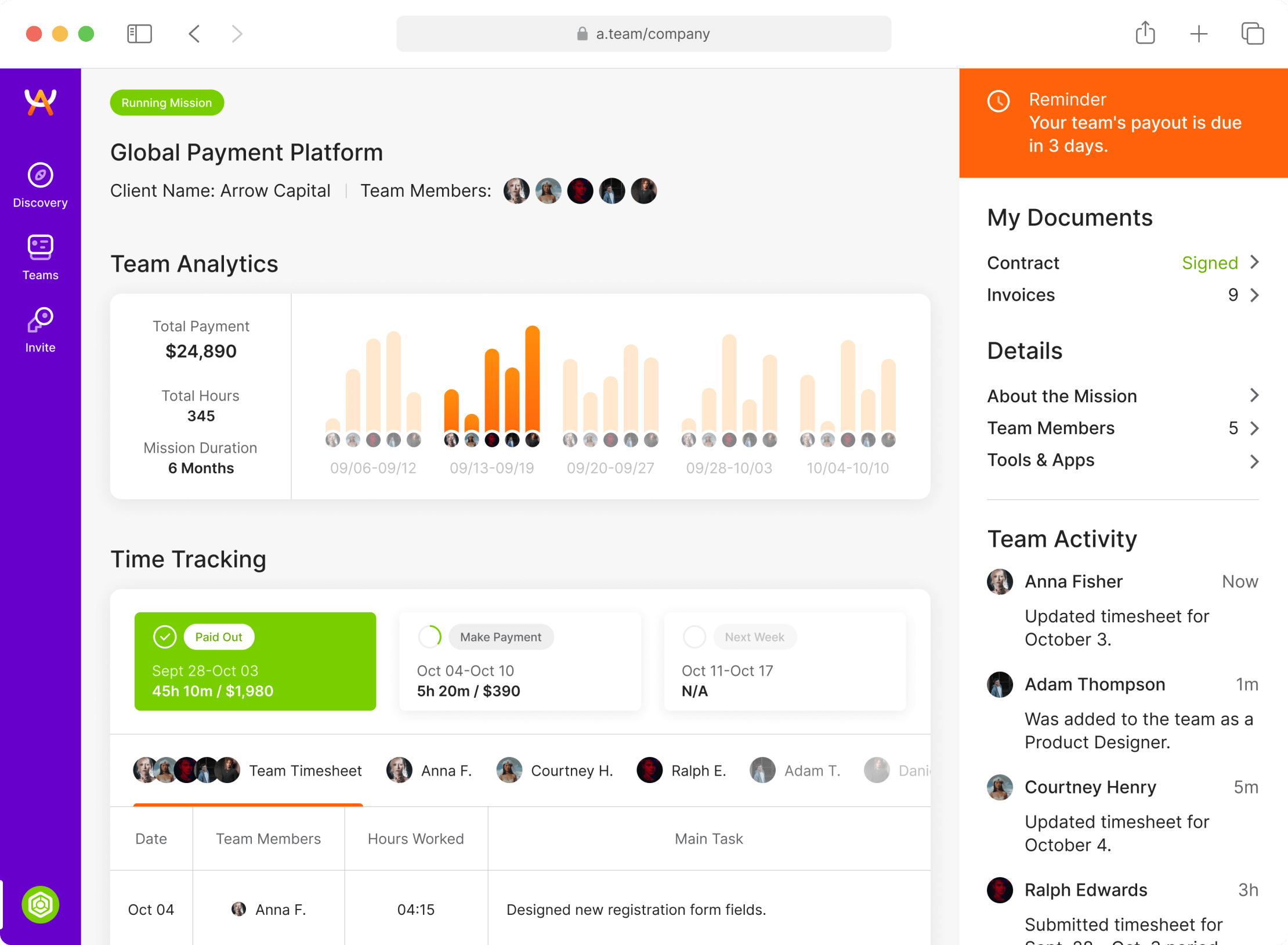Click the Make Payment progress circle
This screenshot has width=1288, height=945.
[x=430, y=637]
